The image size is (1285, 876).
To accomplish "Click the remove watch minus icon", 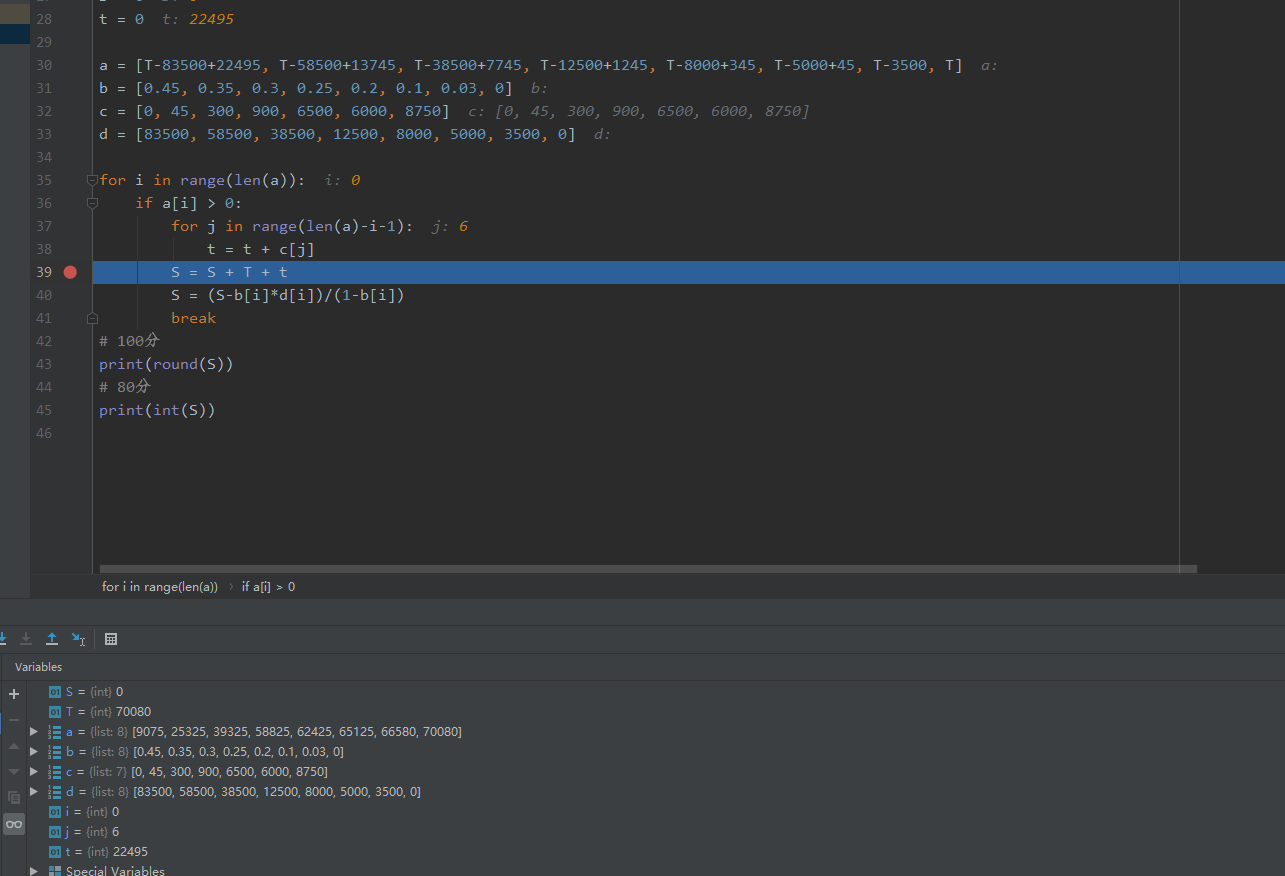I will tap(14, 720).
